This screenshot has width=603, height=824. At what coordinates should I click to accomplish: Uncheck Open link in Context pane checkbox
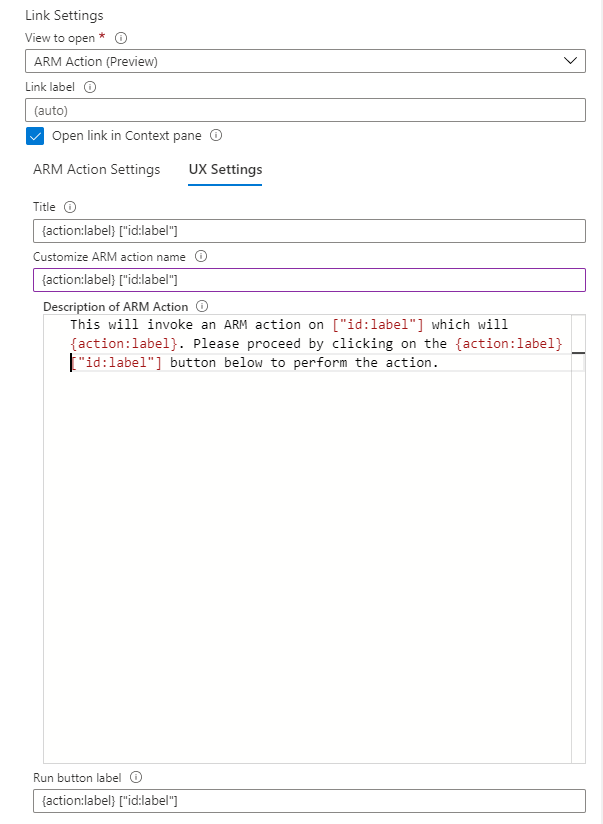(x=35, y=136)
